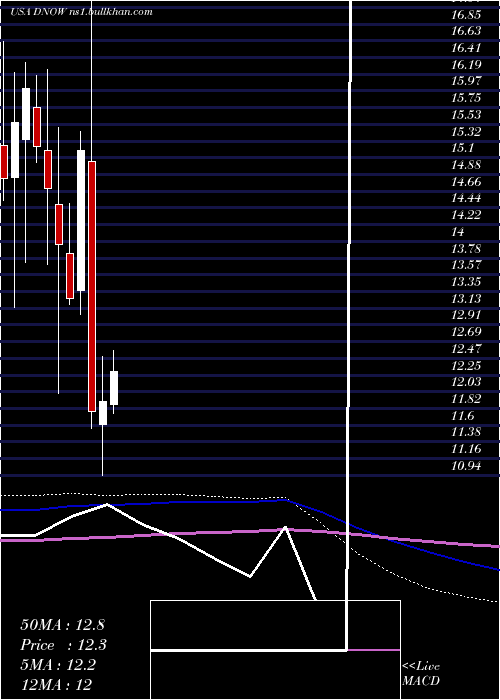Viewport: 500px width, 700px height.
Task: Click the 15.75 price axis label
Action: (466, 98)
